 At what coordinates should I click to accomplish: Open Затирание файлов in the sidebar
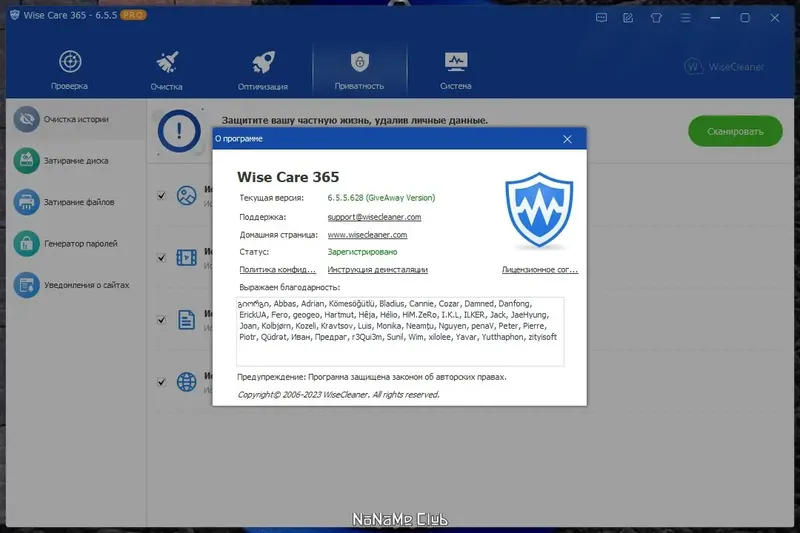(x=77, y=202)
